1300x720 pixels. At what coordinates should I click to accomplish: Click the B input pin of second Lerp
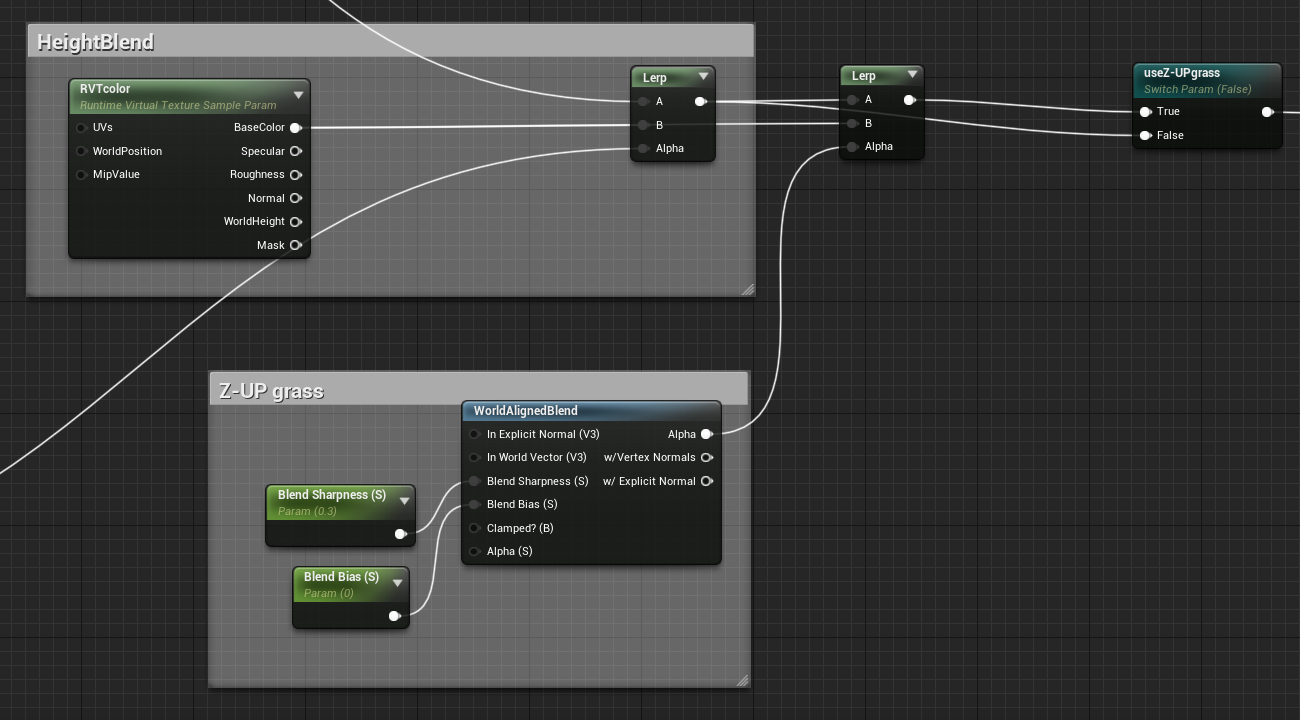[x=852, y=124]
